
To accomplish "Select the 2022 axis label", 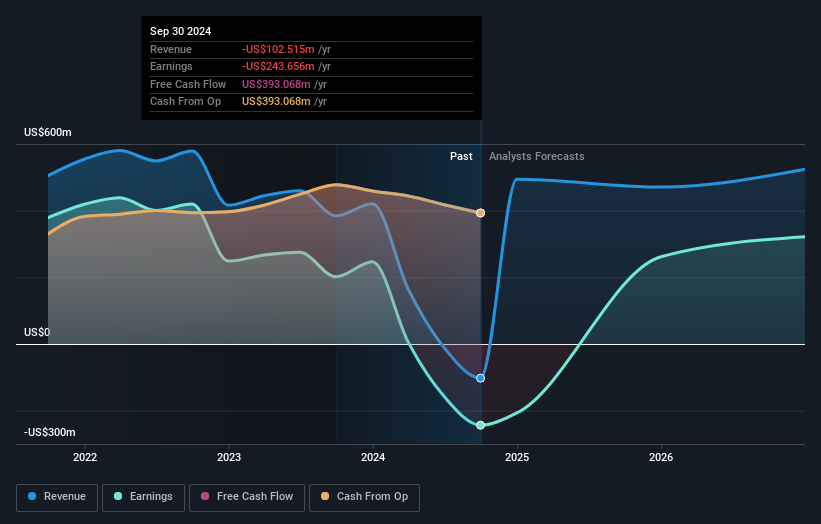I will (x=85, y=457).
